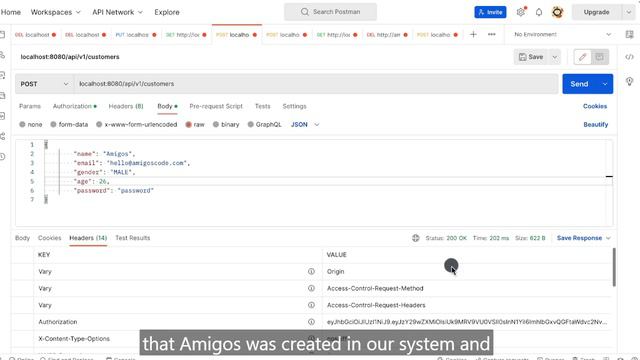
Task: Open the JSON format dropdown
Action: point(305,124)
